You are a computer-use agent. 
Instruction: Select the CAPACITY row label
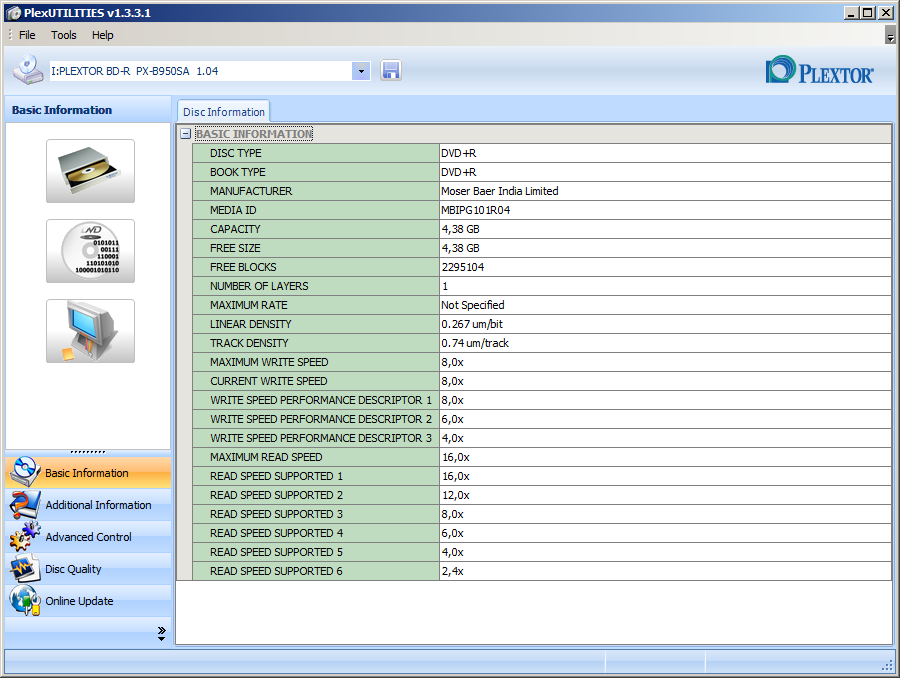tap(316, 228)
